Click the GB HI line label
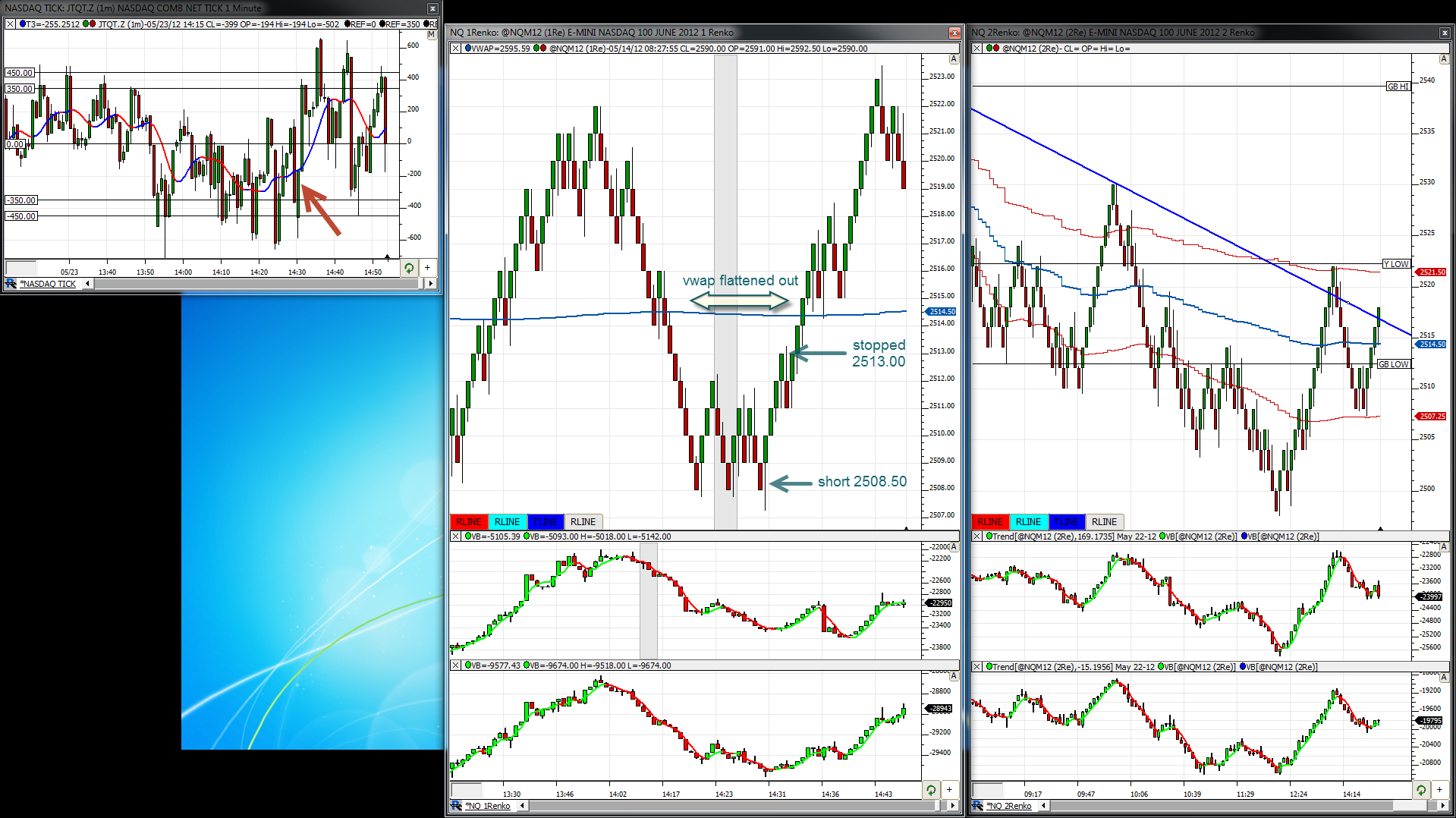 point(1398,87)
